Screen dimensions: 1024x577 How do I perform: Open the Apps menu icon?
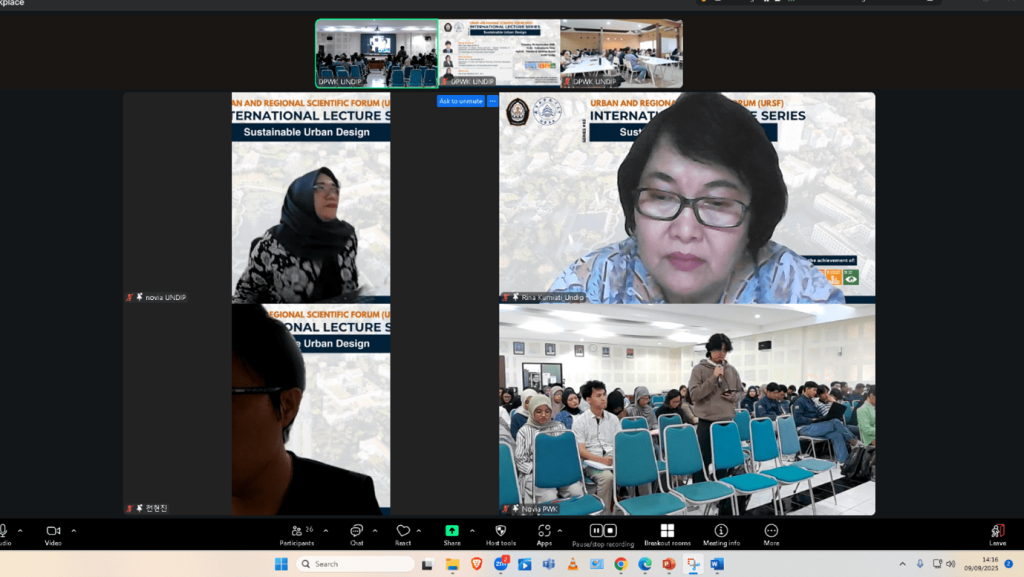[x=544, y=533]
